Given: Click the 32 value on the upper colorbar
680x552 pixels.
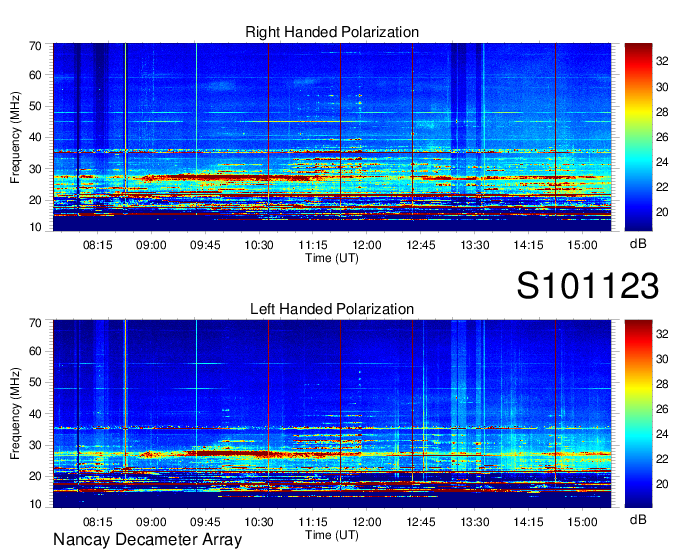Looking at the screenshot, I should point(662,62).
